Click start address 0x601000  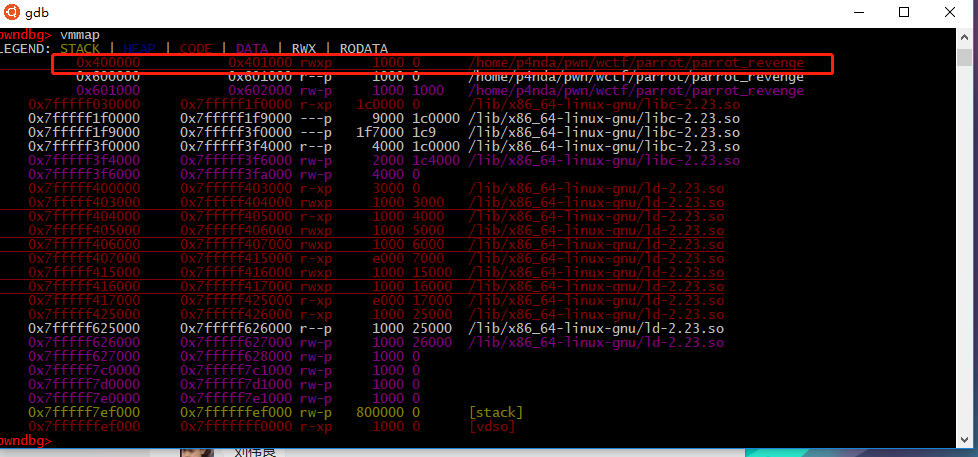[109, 91]
